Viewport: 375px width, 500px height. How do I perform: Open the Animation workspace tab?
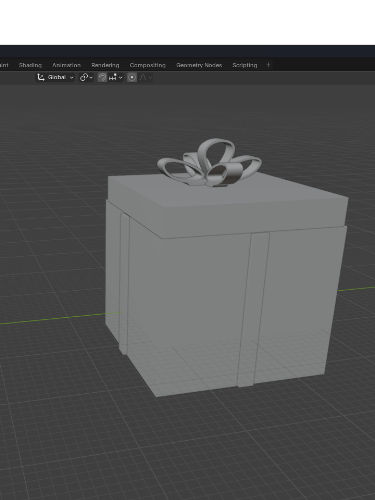(x=66, y=65)
